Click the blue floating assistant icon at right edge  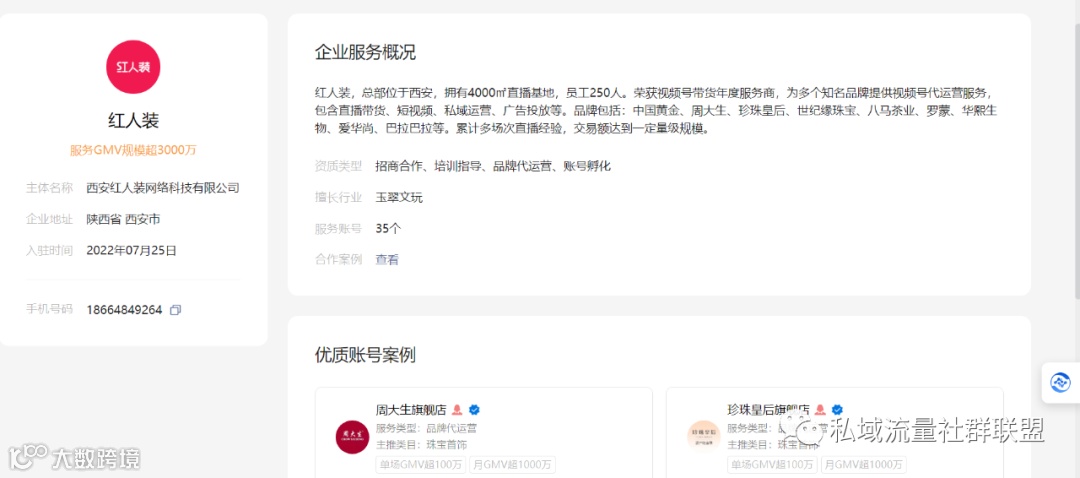(x=1059, y=382)
